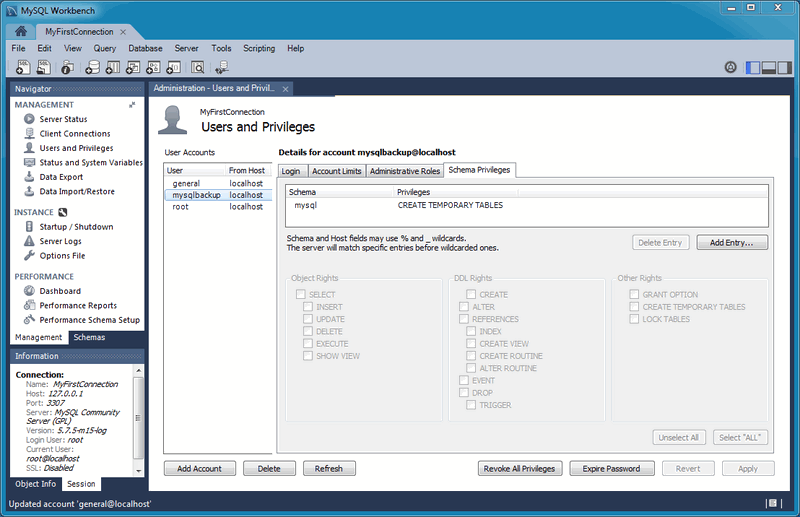800x517 pixels.
Task: Switch to the Account Limits tab
Action: (x=337, y=171)
